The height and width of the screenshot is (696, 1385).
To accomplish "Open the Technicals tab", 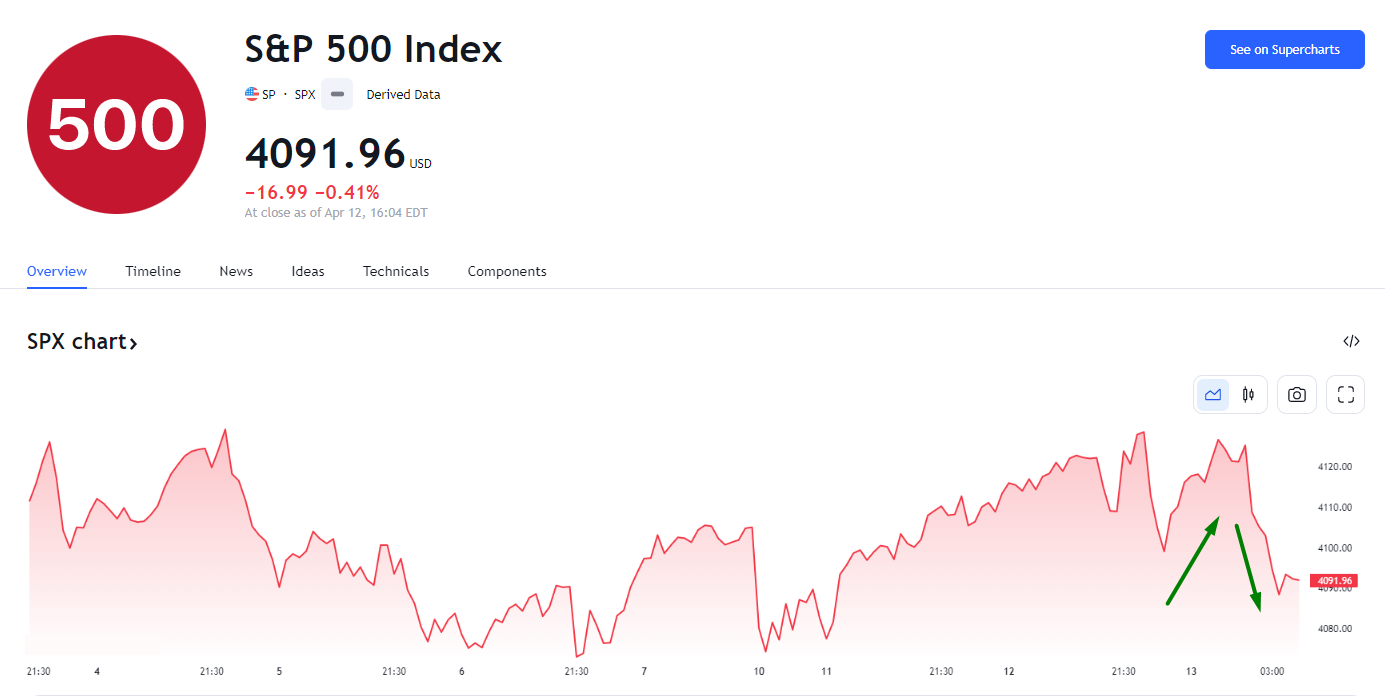I will click(396, 271).
